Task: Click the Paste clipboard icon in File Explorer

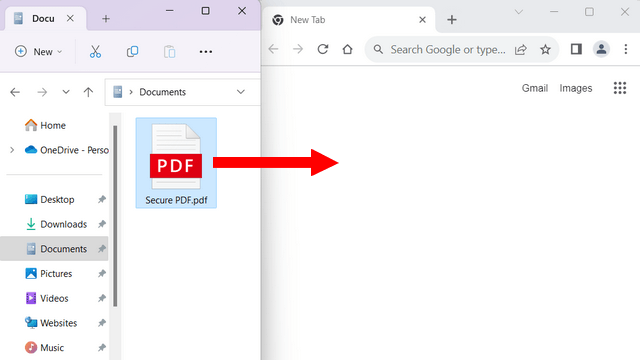Action: tap(169, 52)
